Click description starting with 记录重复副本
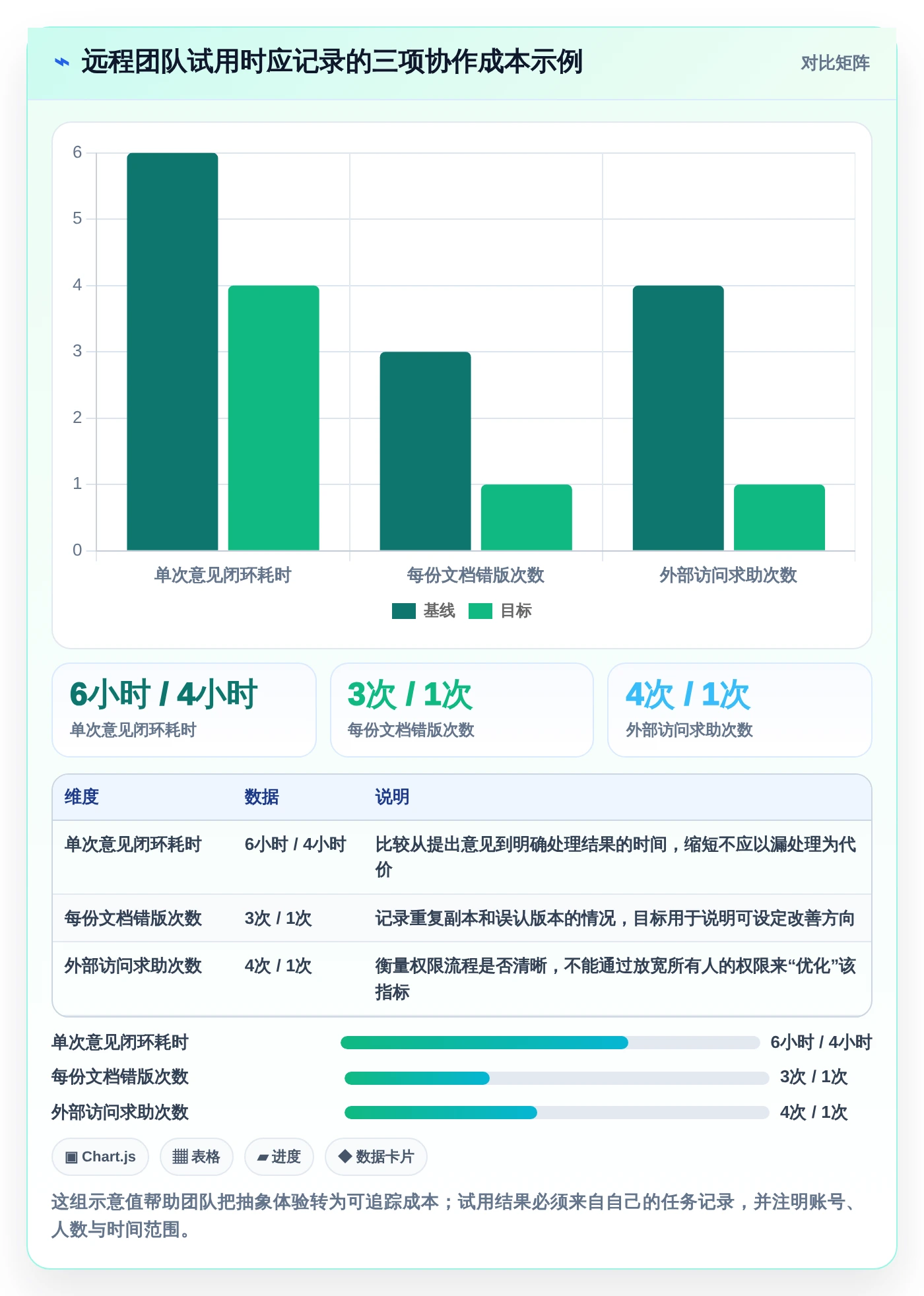The width and height of the screenshot is (924, 1296). coord(615,919)
